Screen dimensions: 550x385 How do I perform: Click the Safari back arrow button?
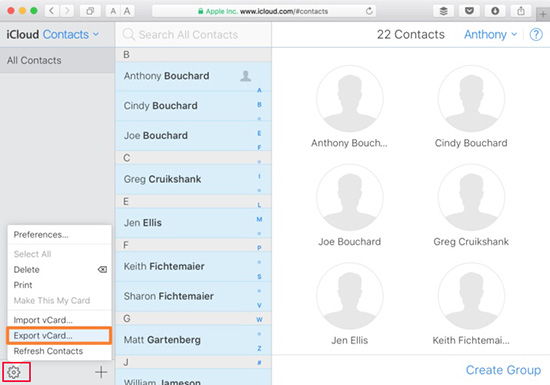tap(52, 11)
